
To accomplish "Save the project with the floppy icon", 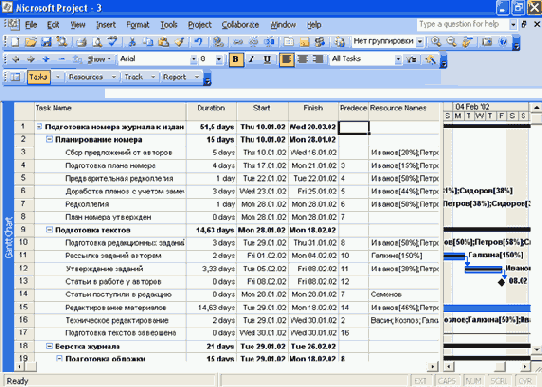I will coord(46,42).
